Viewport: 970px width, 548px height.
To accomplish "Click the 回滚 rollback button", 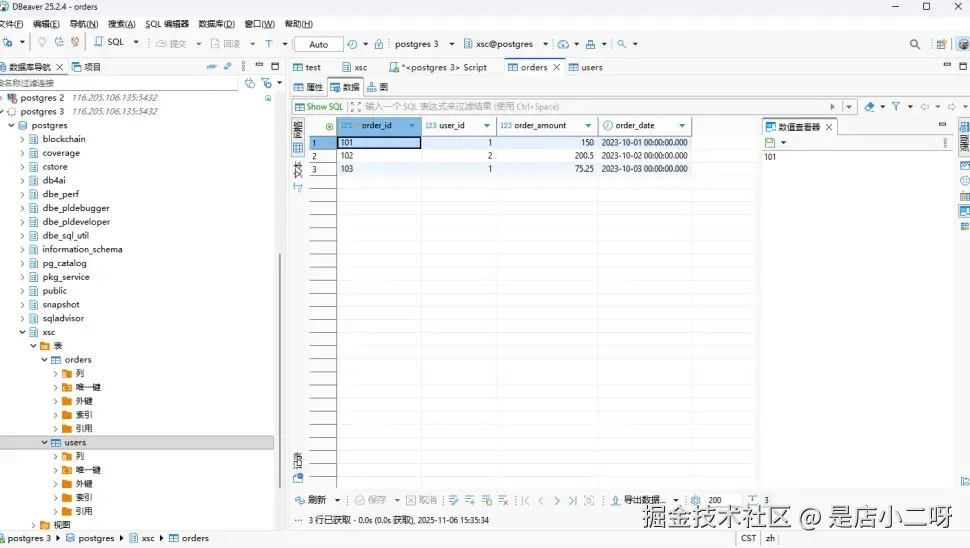I will [225, 44].
